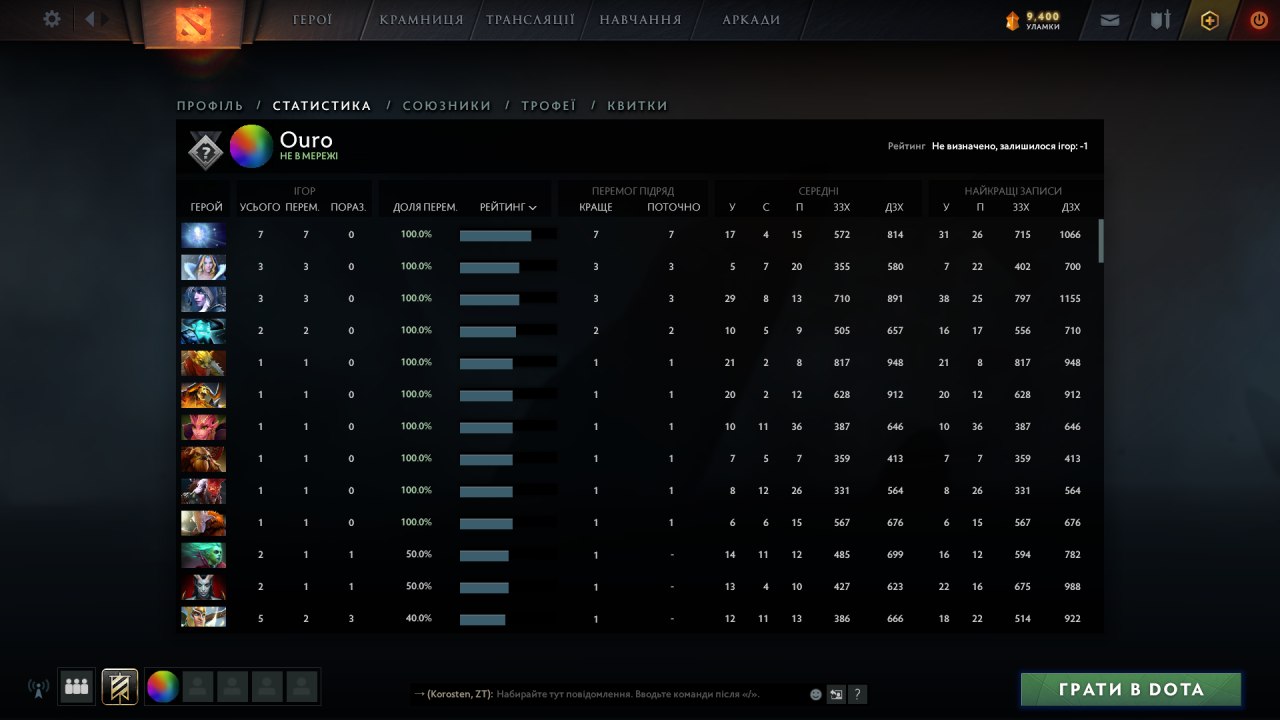Select hero portrait in the 7-games row

pos(203,235)
